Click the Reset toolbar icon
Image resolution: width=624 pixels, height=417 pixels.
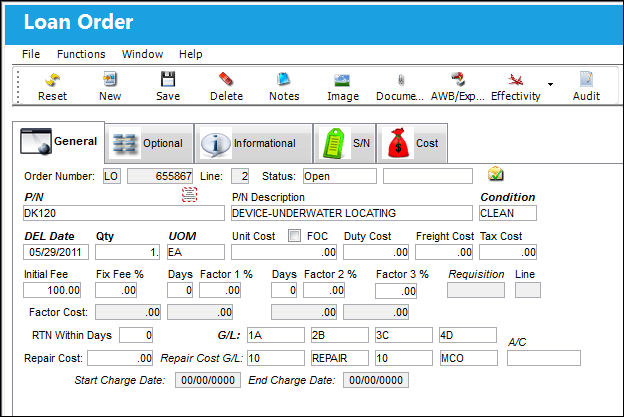(52, 80)
